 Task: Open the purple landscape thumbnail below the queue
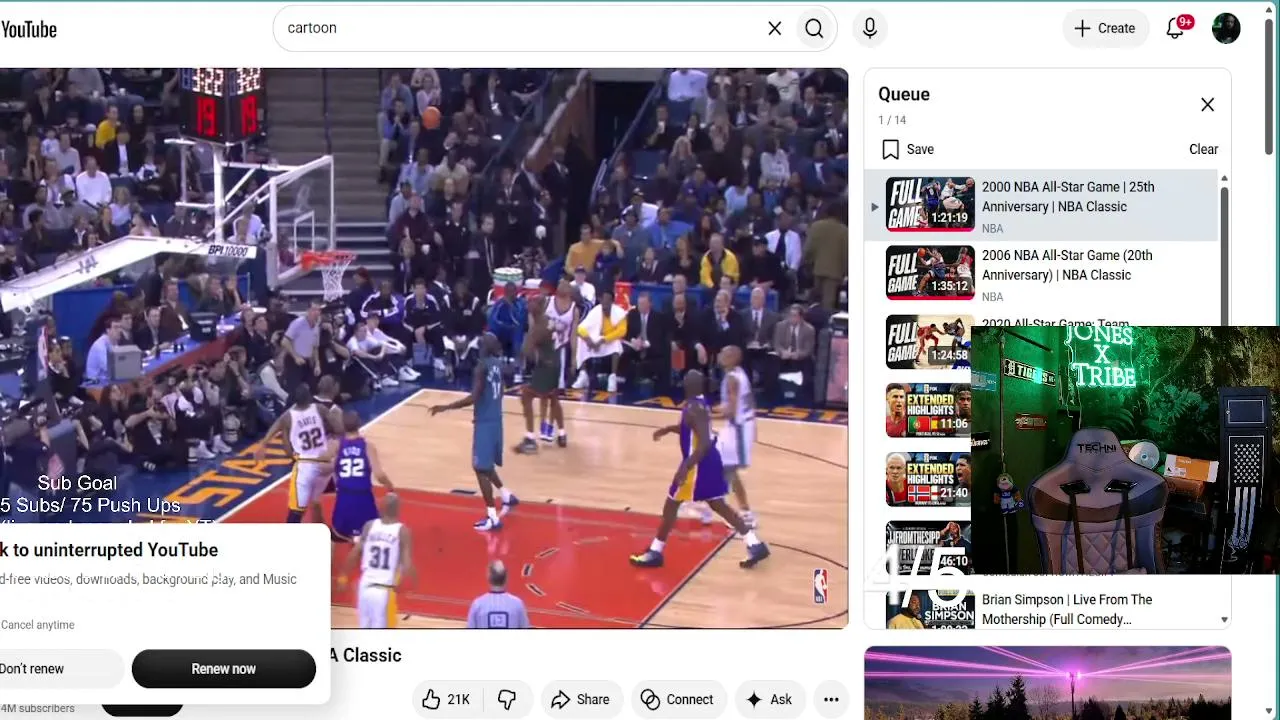1048,683
